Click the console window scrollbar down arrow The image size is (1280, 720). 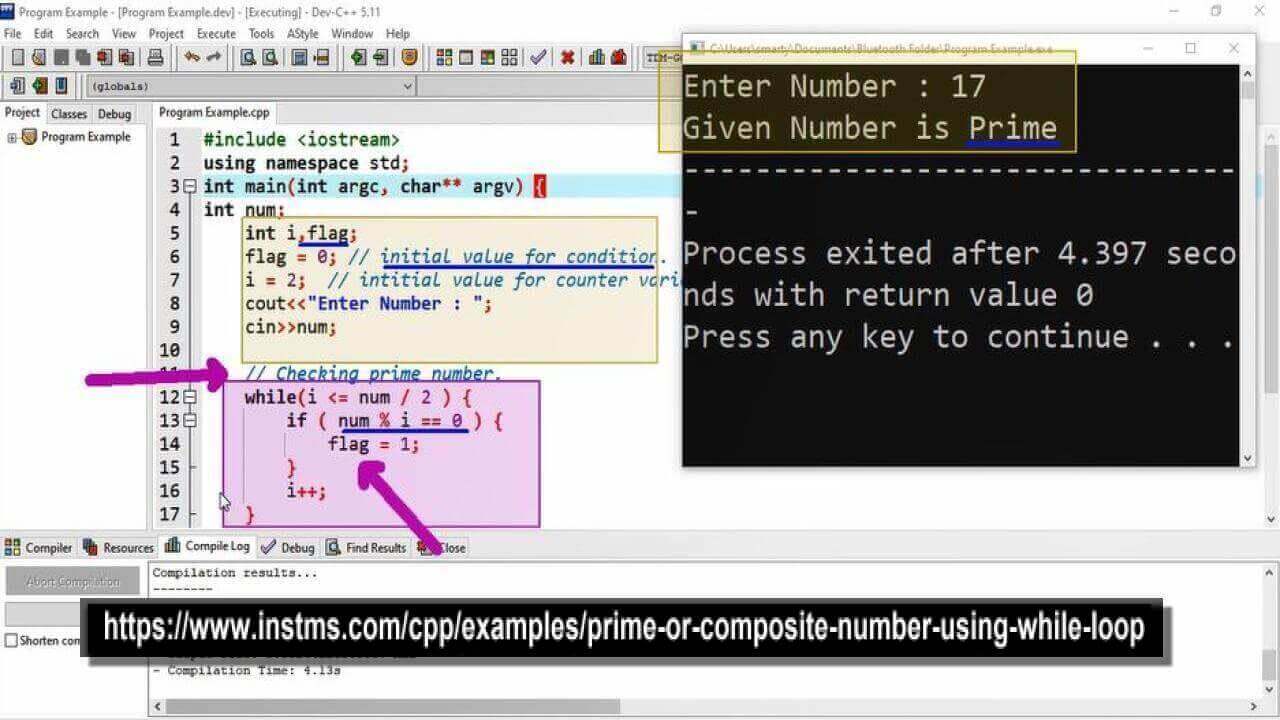(1248, 458)
